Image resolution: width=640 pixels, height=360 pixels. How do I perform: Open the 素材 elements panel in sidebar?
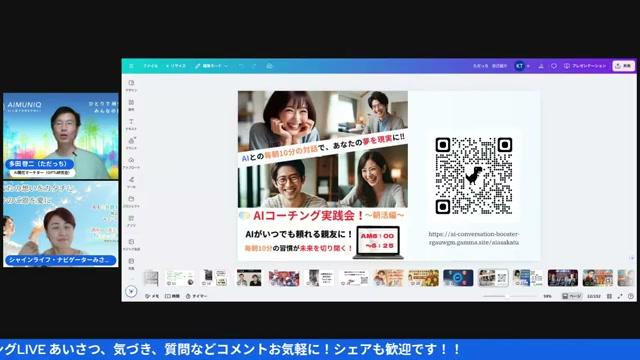coord(131,105)
